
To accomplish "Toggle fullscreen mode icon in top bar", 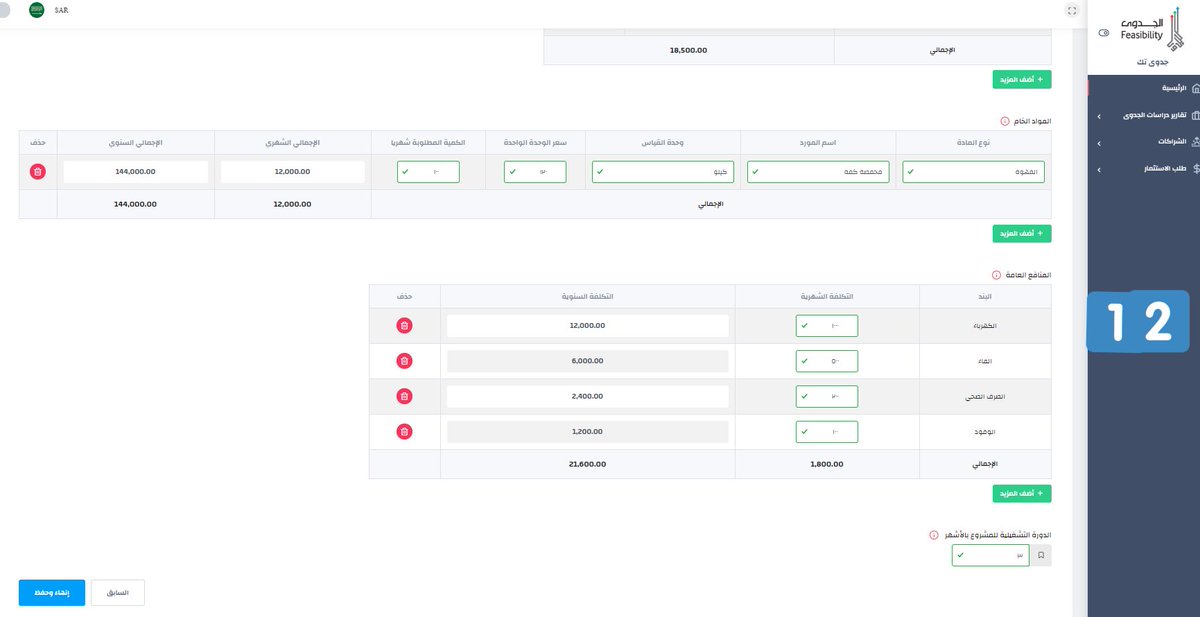I will pyautogui.click(x=1072, y=10).
